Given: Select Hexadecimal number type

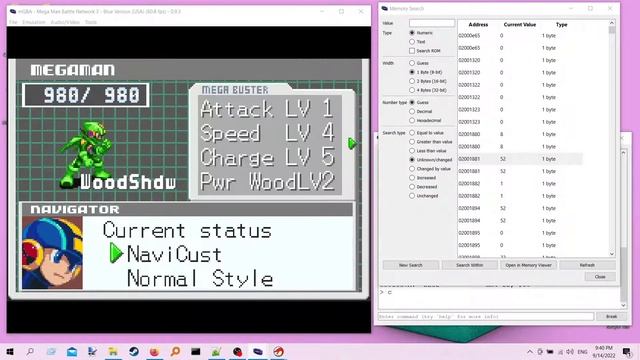Looking at the screenshot, I should 412,120.
